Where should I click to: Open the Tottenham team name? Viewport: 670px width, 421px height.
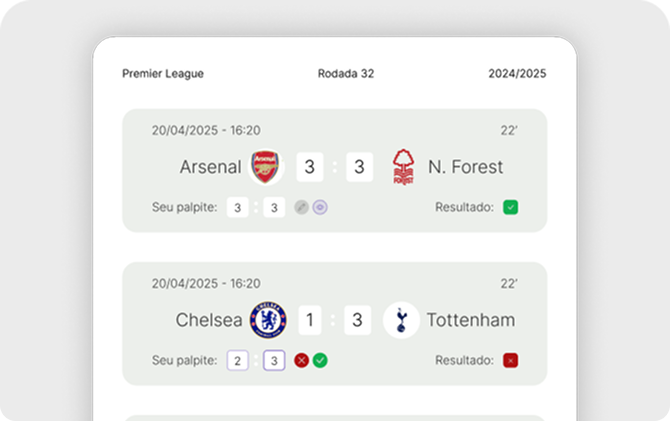(470, 320)
